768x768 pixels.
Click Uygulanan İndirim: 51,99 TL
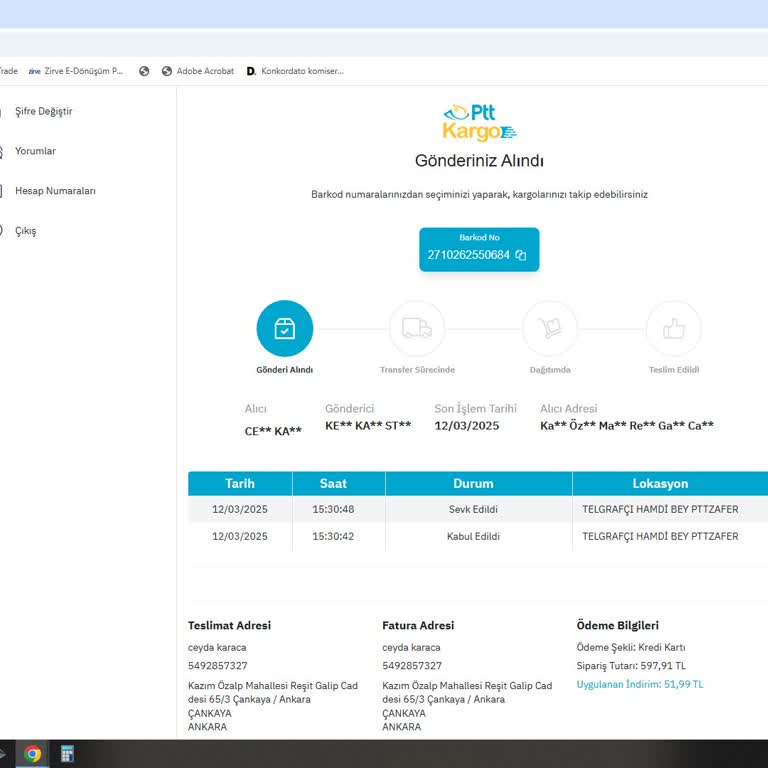click(640, 684)
